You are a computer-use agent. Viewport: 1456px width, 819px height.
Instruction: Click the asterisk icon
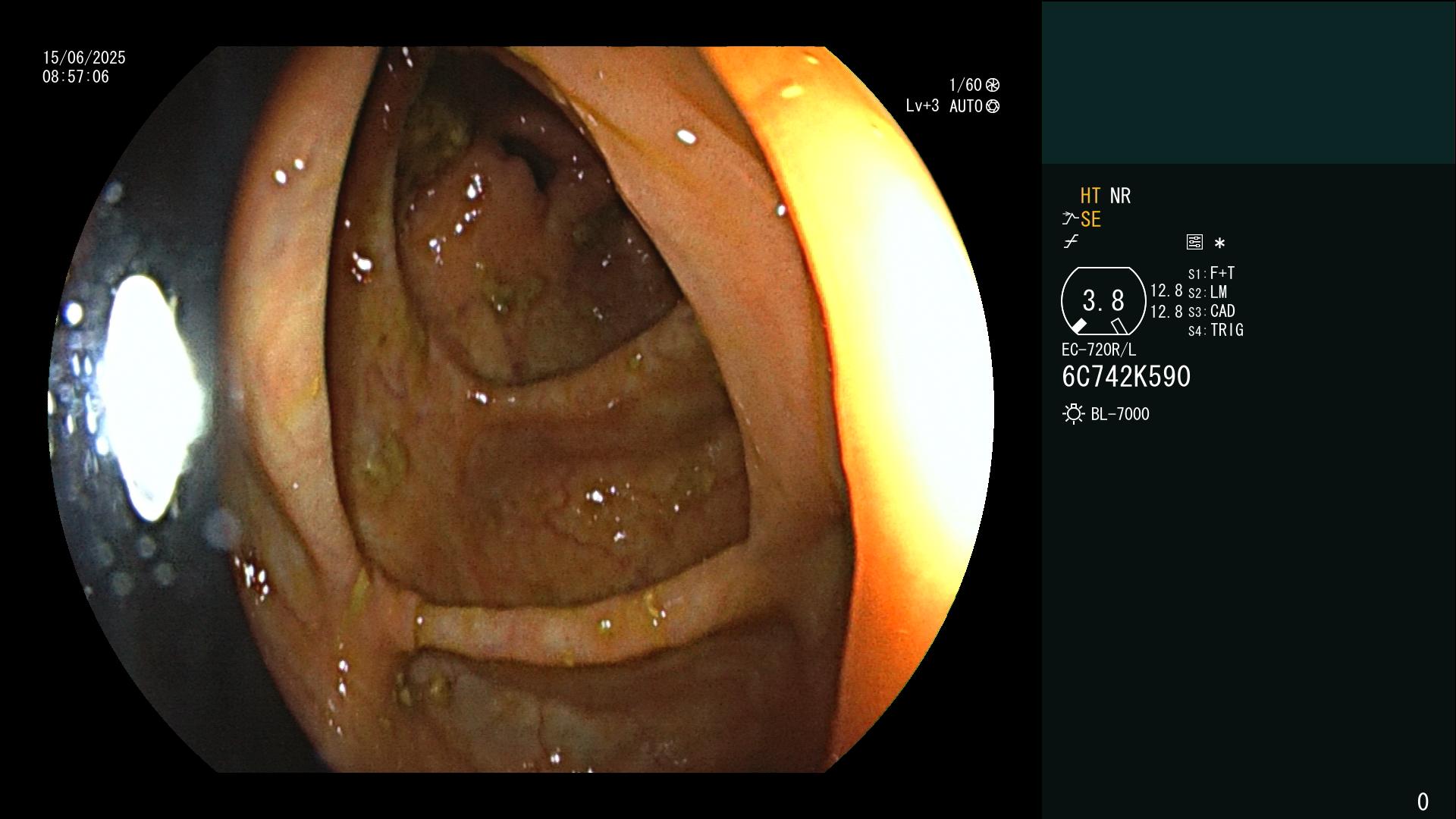1219,243
